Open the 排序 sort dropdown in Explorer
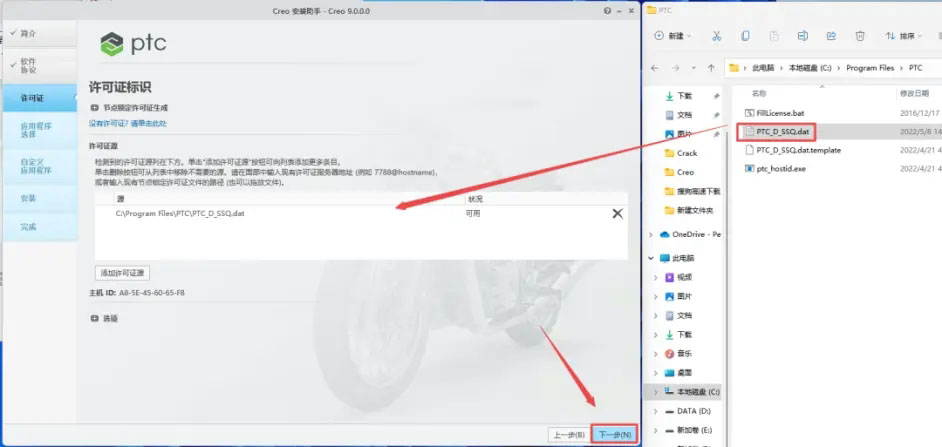This screenshot has height=447, width=942. coord(904,36)
